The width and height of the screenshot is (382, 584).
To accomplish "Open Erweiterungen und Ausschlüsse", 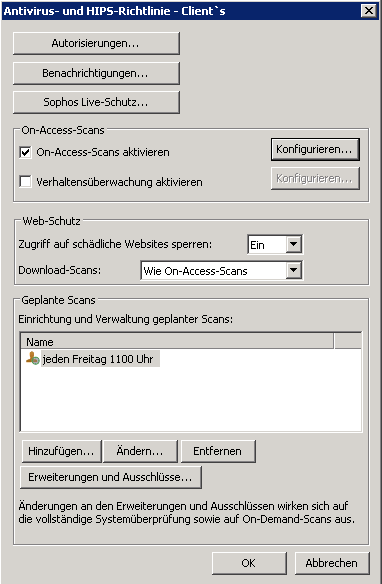I will tap(111, 477).
